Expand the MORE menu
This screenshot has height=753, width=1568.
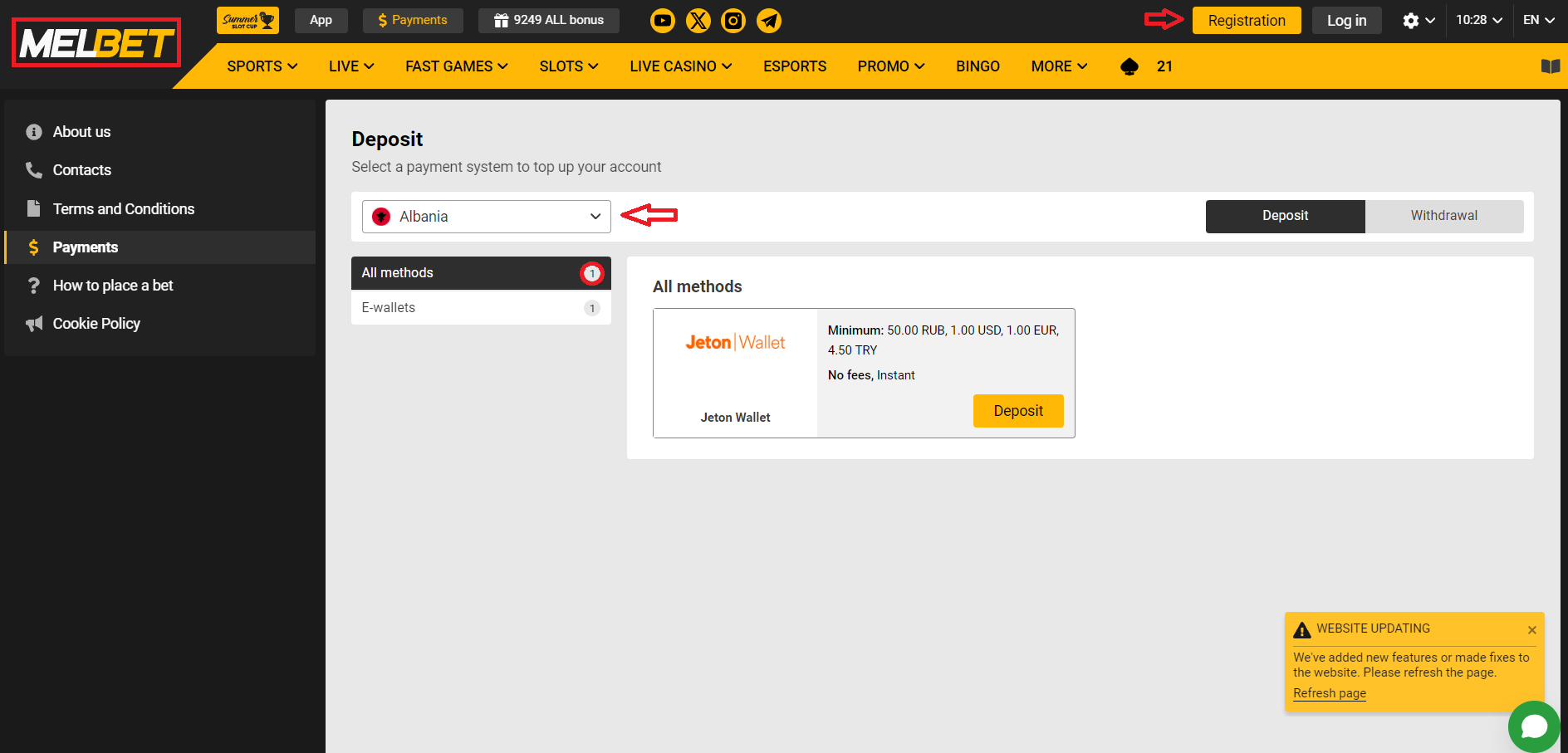(x=1059, y=66)
